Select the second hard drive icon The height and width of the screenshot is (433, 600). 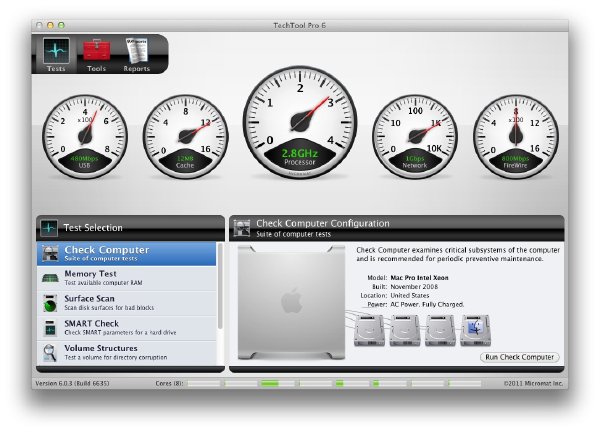[x=405, y=330]
